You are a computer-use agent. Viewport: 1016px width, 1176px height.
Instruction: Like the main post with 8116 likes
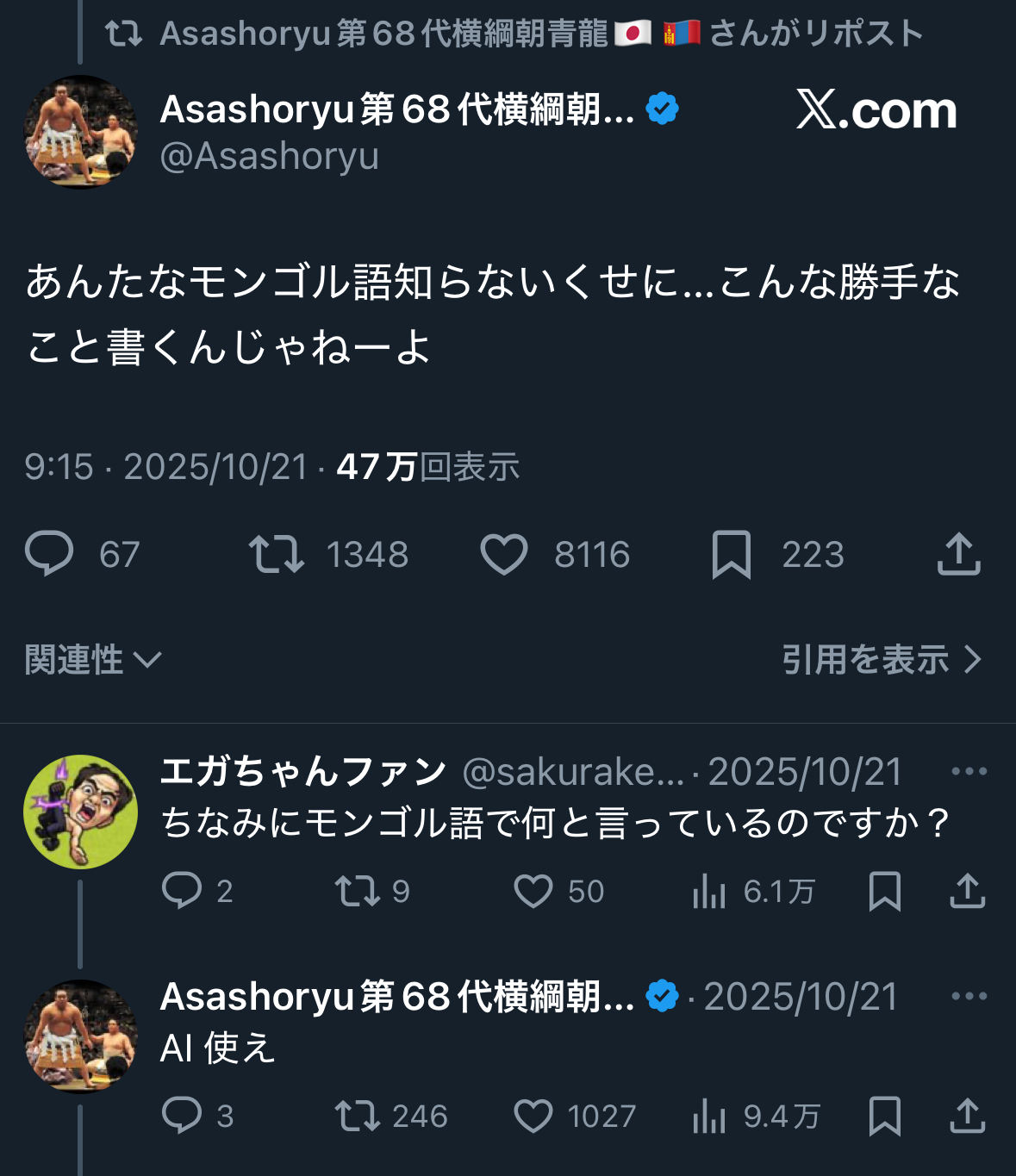pyautogui.click(x=504, y=554)
